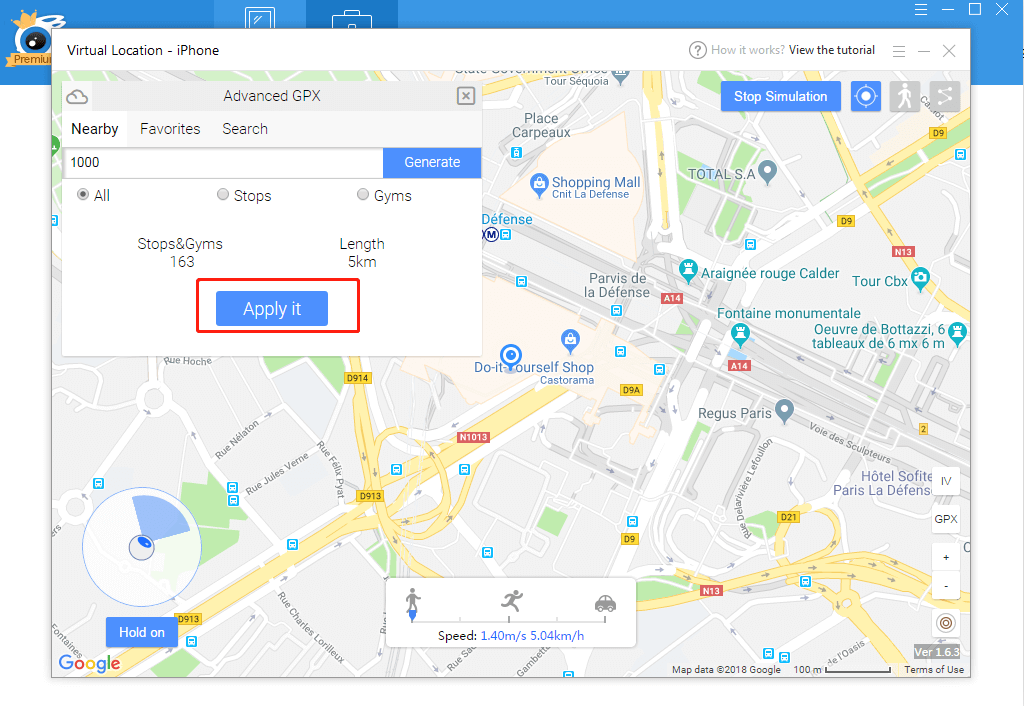This screenshot has width=1024, height=706.
Task: Click the blue current-location pin on map
Action: tap(511, 356)
